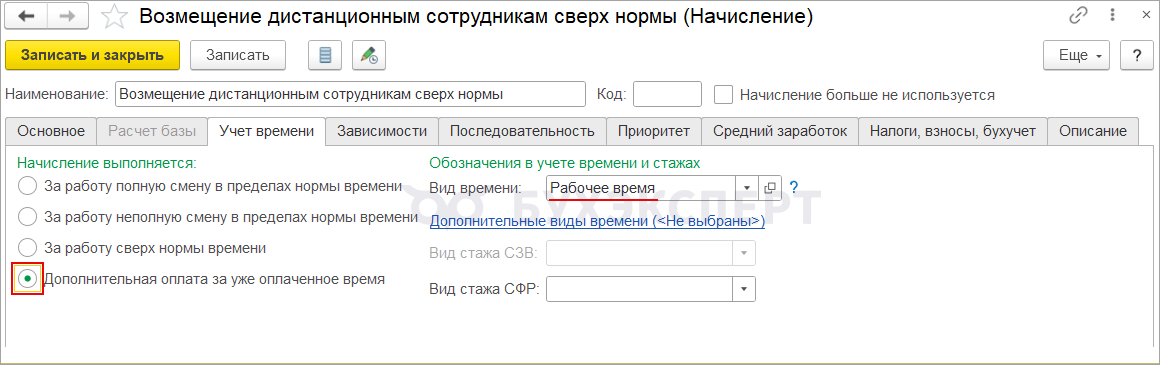Switch to the Расчет базы tab
Image resolution: width=1160 pixels, height=365 pixels.
[152, 131]
